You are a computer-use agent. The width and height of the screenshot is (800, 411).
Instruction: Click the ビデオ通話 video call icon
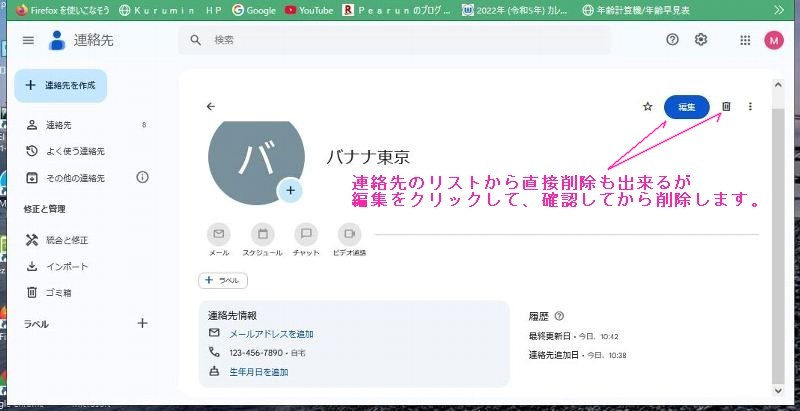pos(349,235)
